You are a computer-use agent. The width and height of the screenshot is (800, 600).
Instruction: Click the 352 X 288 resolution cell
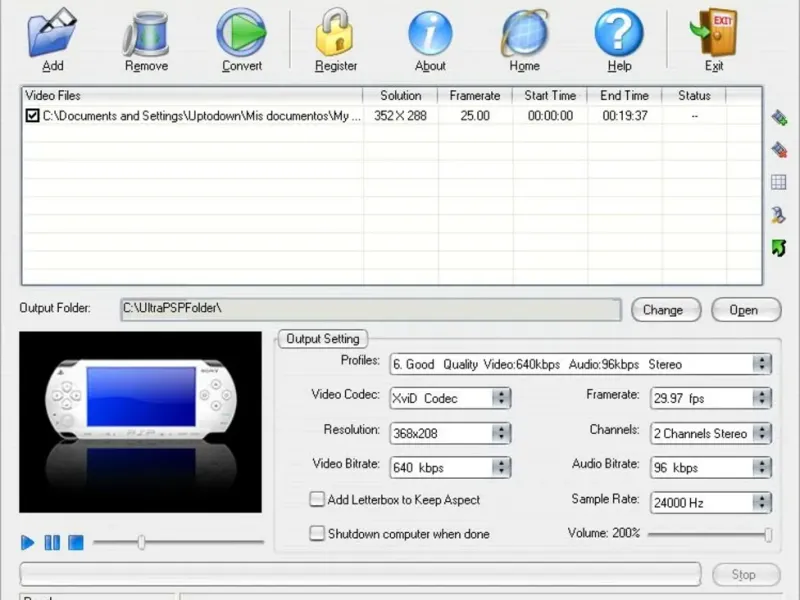400,116
